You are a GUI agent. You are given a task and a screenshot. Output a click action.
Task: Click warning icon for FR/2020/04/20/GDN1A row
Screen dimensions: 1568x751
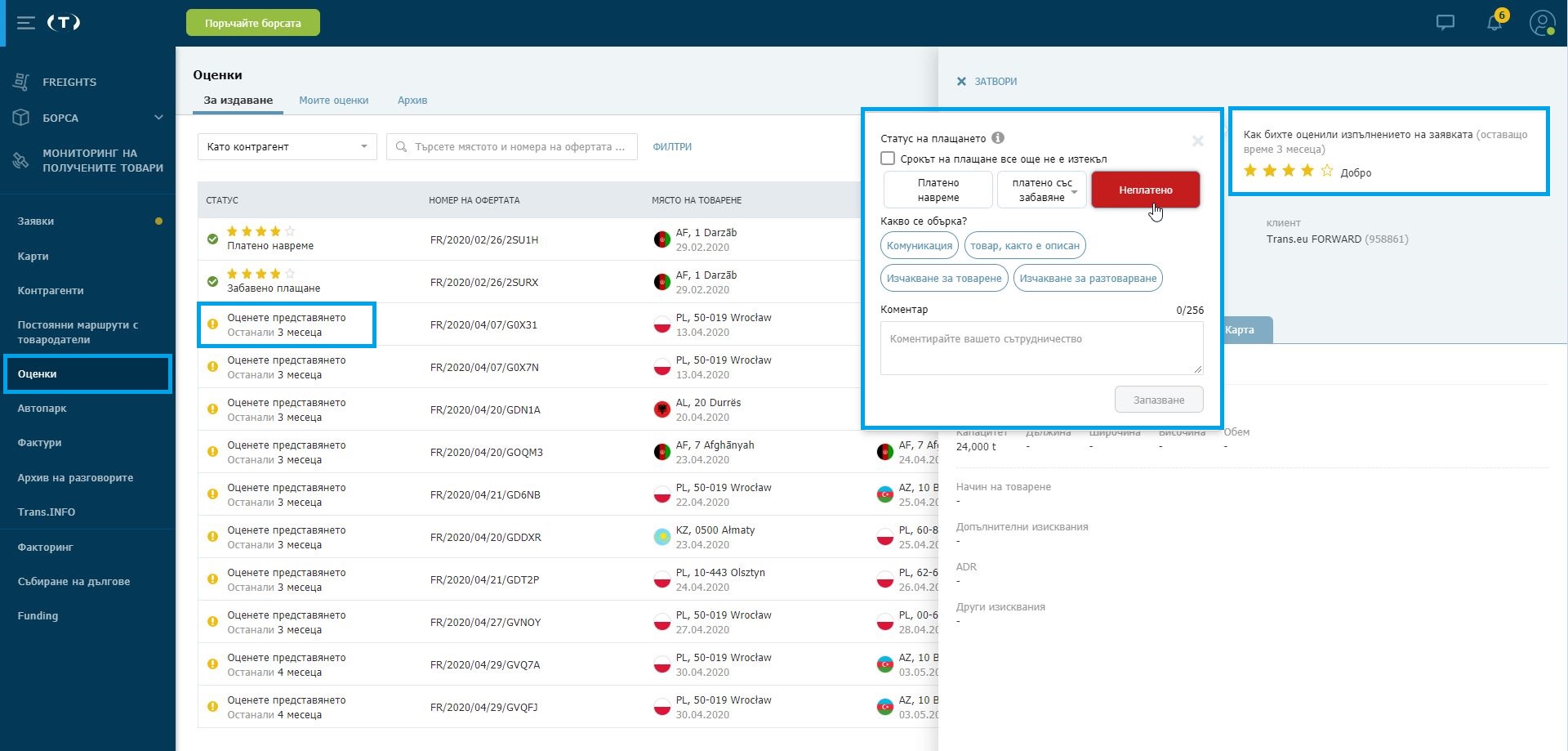pyautogui.click(x=212, y=409)
